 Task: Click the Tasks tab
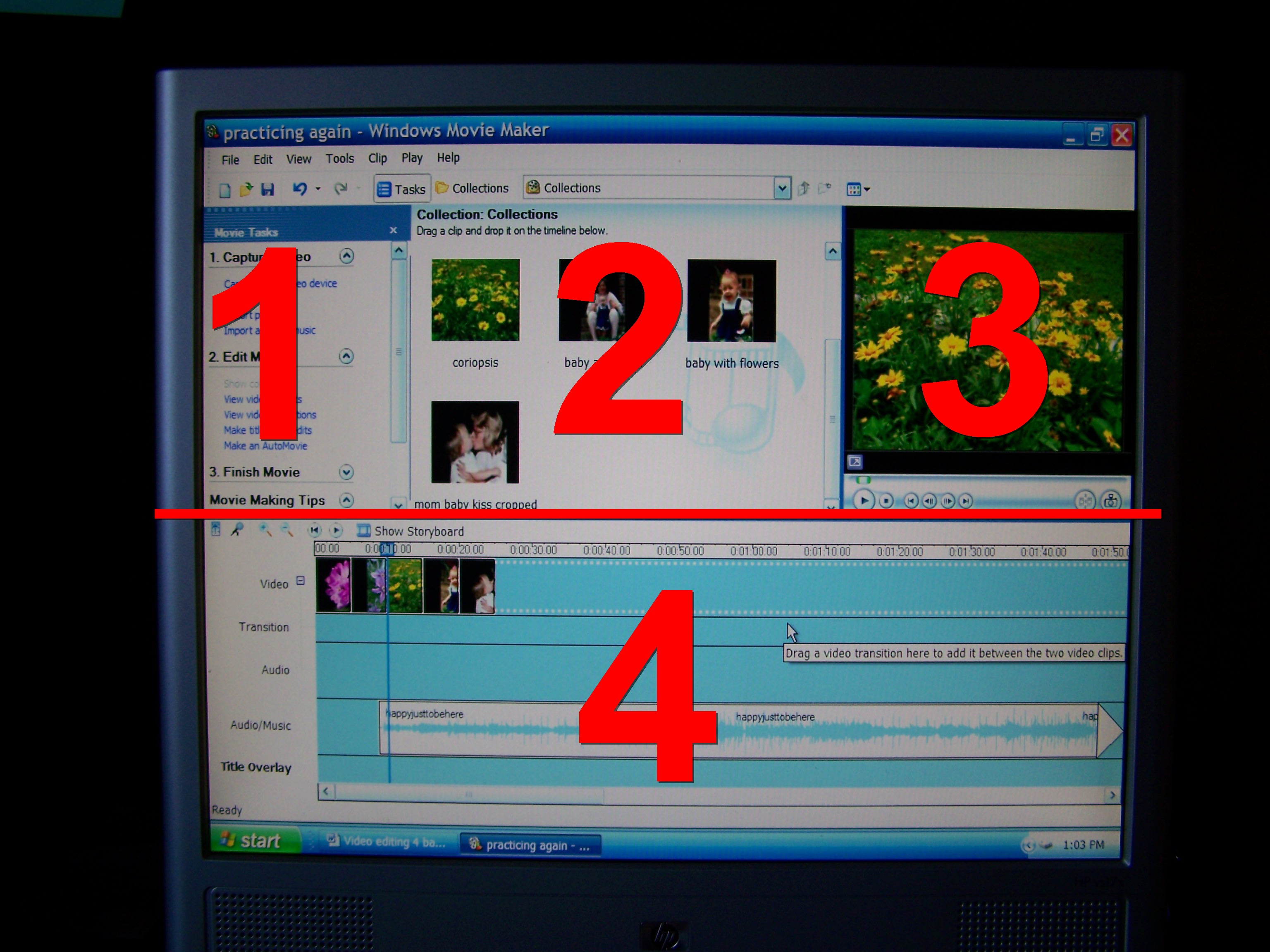click(x=401, y=188)
